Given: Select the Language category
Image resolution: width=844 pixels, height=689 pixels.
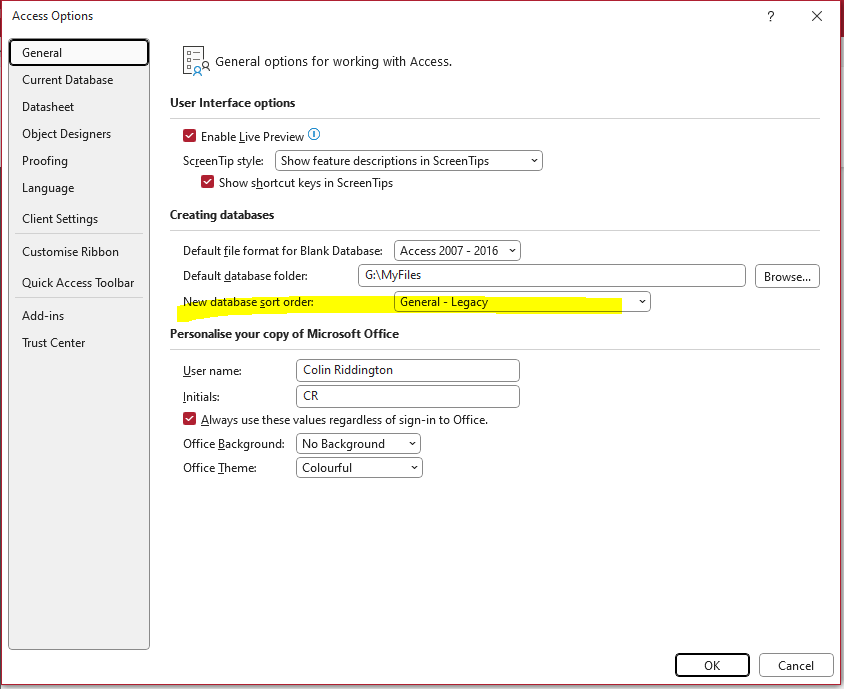Looking at the screenshot, I should pyautogui.click(x=79, y=188).
